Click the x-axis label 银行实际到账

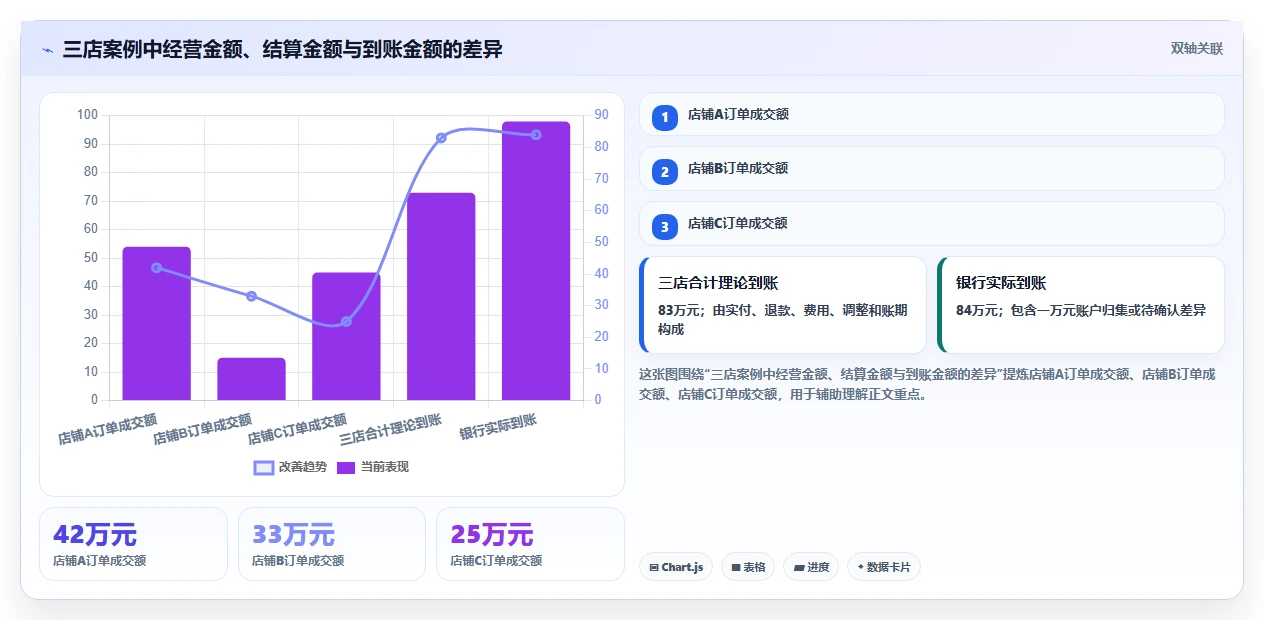498,426
